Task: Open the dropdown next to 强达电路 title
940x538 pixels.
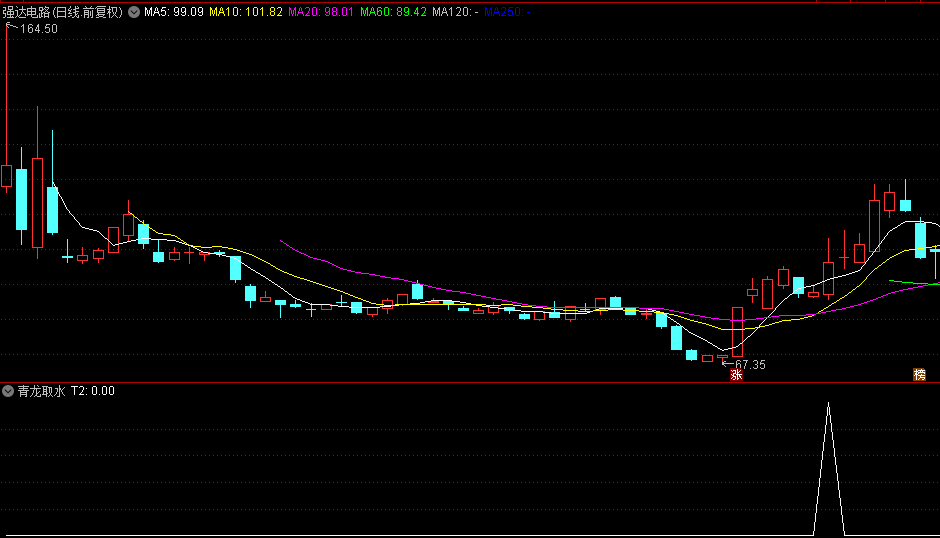Action: click(x=134, y=12)
